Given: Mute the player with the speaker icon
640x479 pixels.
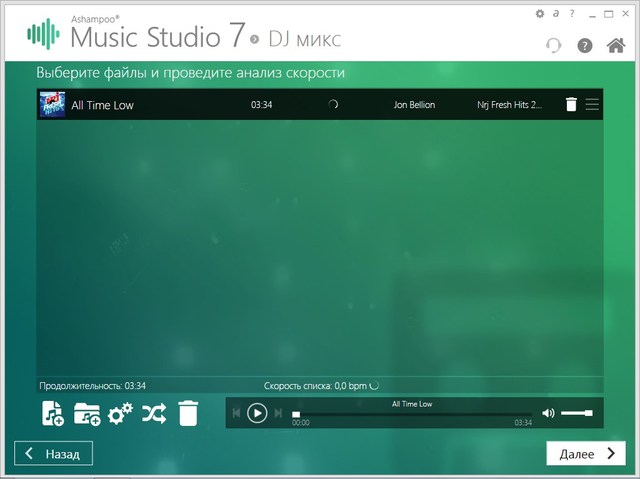Looking at the screenshot, I should click(548, 413).
